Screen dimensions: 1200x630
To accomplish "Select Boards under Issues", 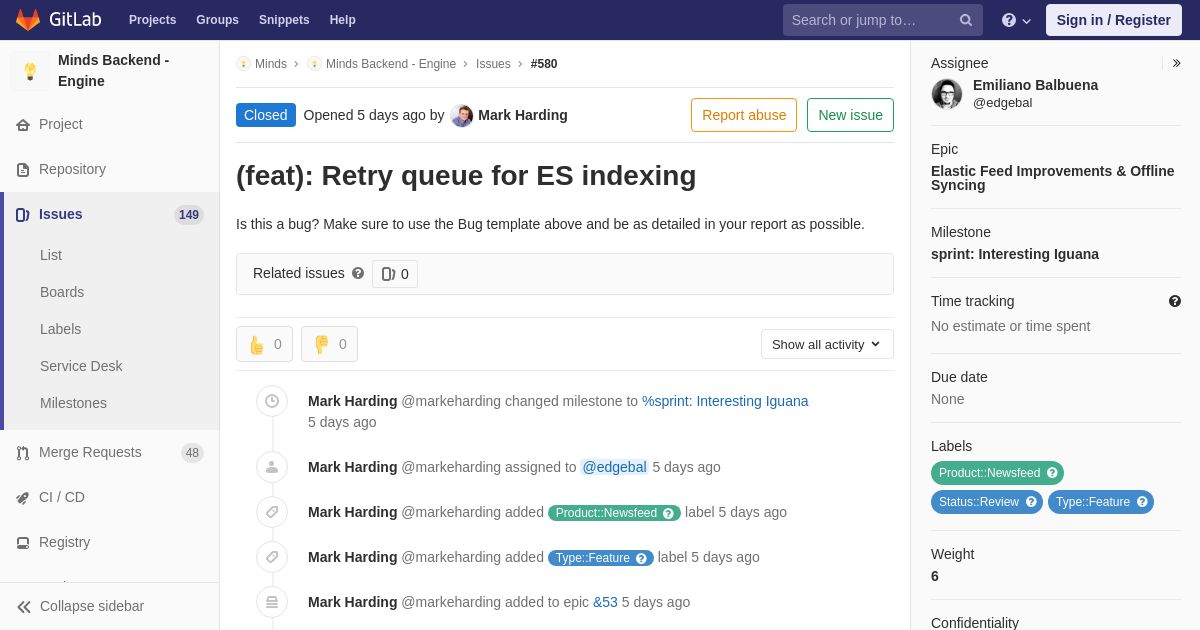I will click(62, 292).
